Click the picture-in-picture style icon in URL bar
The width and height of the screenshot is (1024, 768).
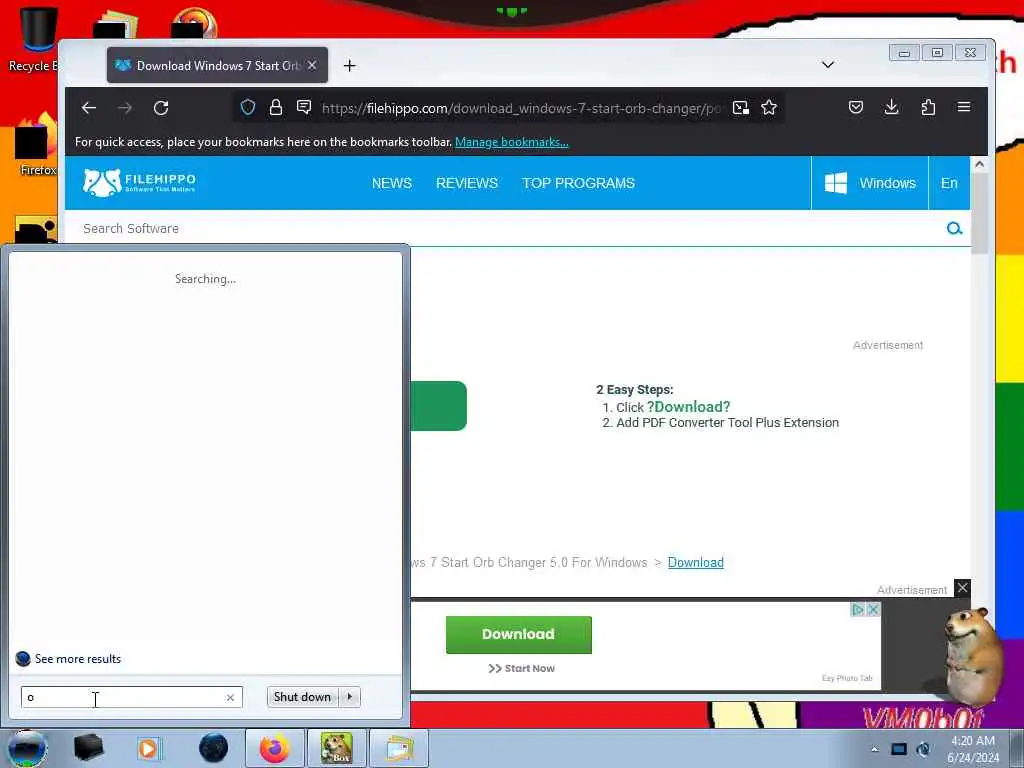point(741,107)
